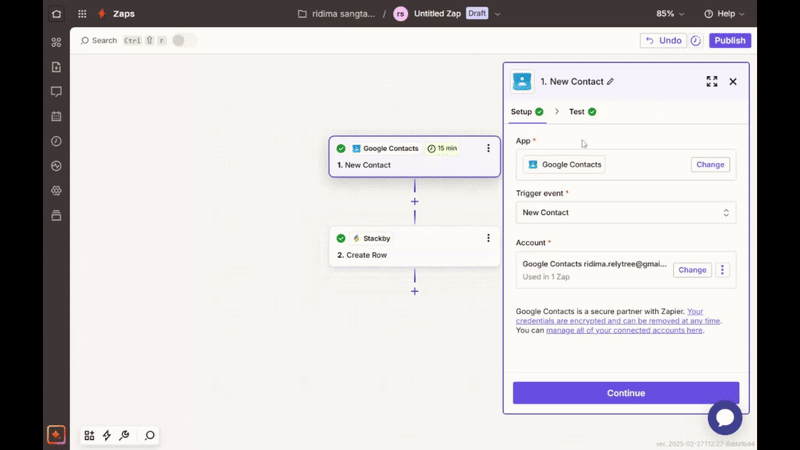The image size is (800, 450).
Task: Publish the Zap
Action: click(730, 40)
